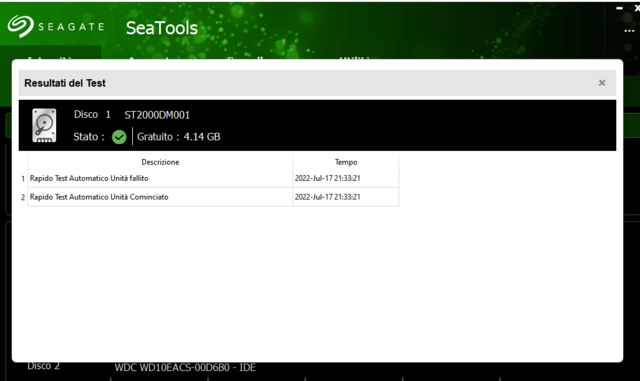Viewport: 640px width, 381px height.
Task: Click the 'Resultati del Test' title
Action: (65, 83)
